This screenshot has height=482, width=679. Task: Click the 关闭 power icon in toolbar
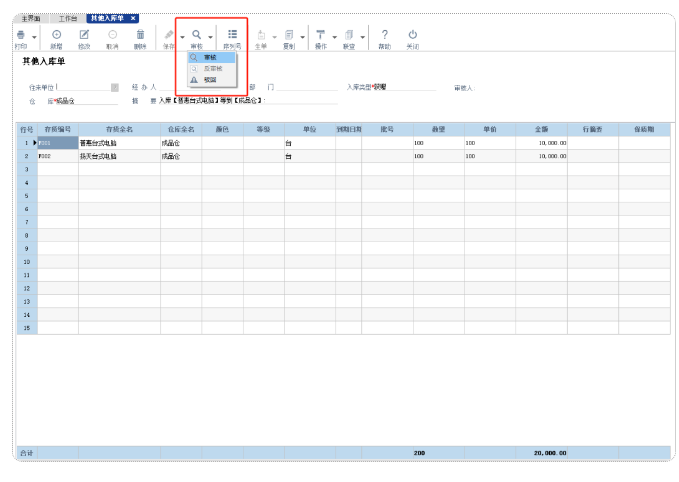pyautogui.click(x=412, y=35)
